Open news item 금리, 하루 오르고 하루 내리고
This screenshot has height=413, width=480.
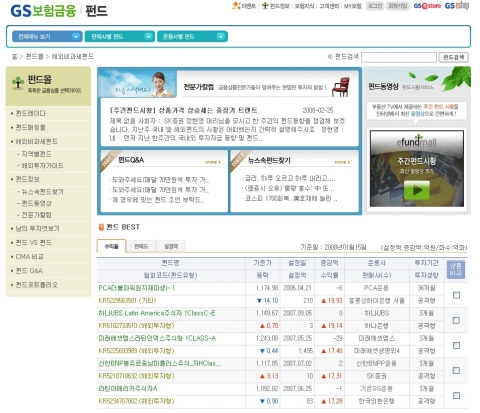pyautogui.click(x=290, y=178)
